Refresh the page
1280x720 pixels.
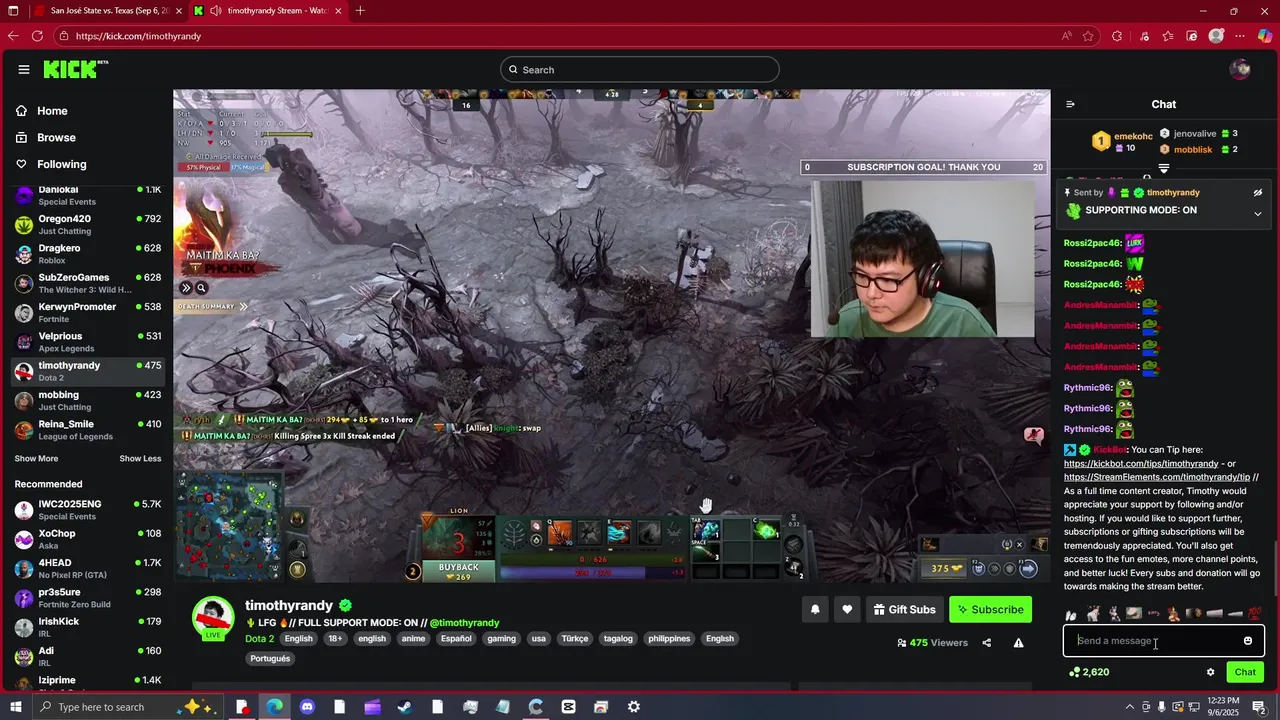[37, 36]
